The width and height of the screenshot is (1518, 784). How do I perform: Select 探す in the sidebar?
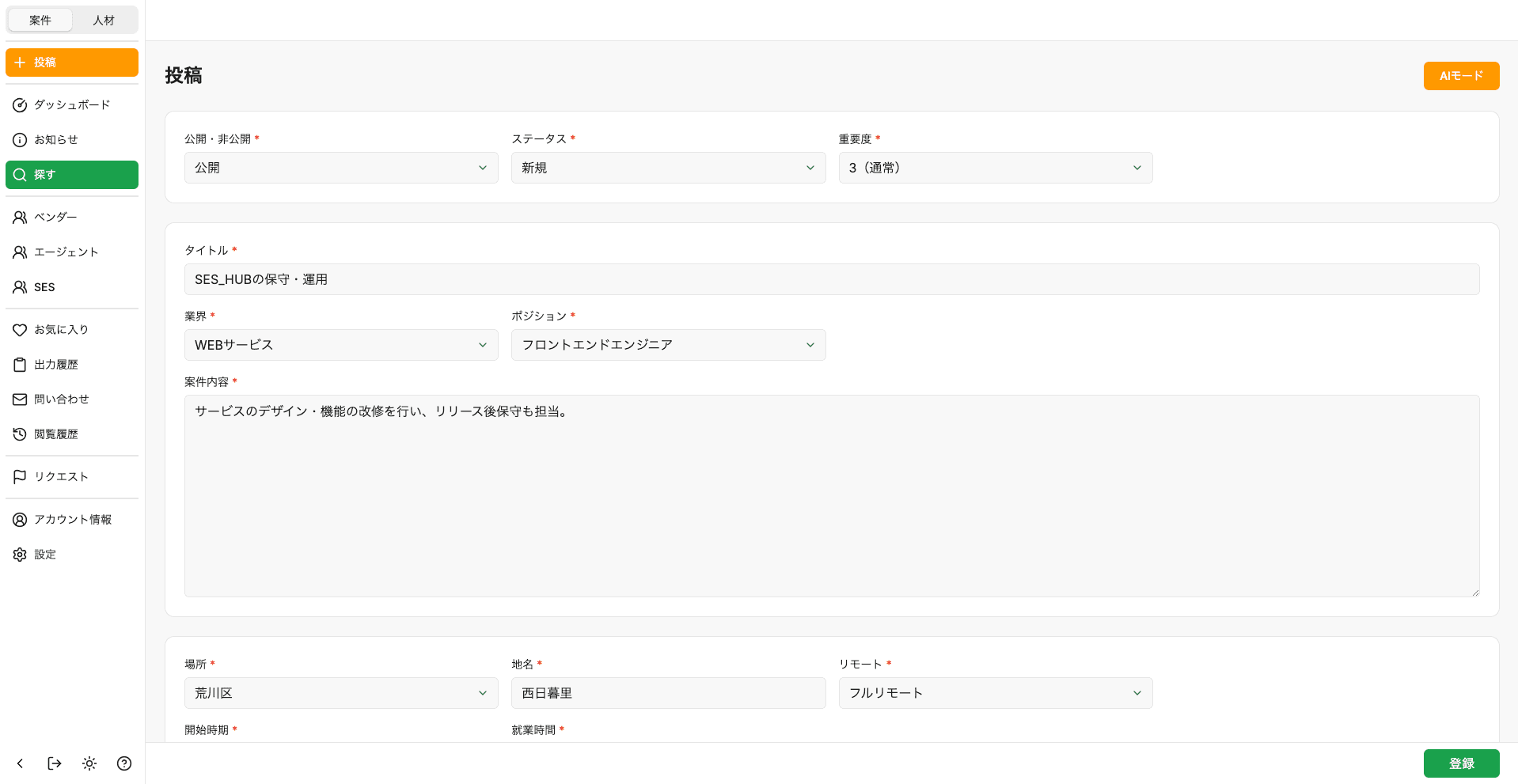71,174
